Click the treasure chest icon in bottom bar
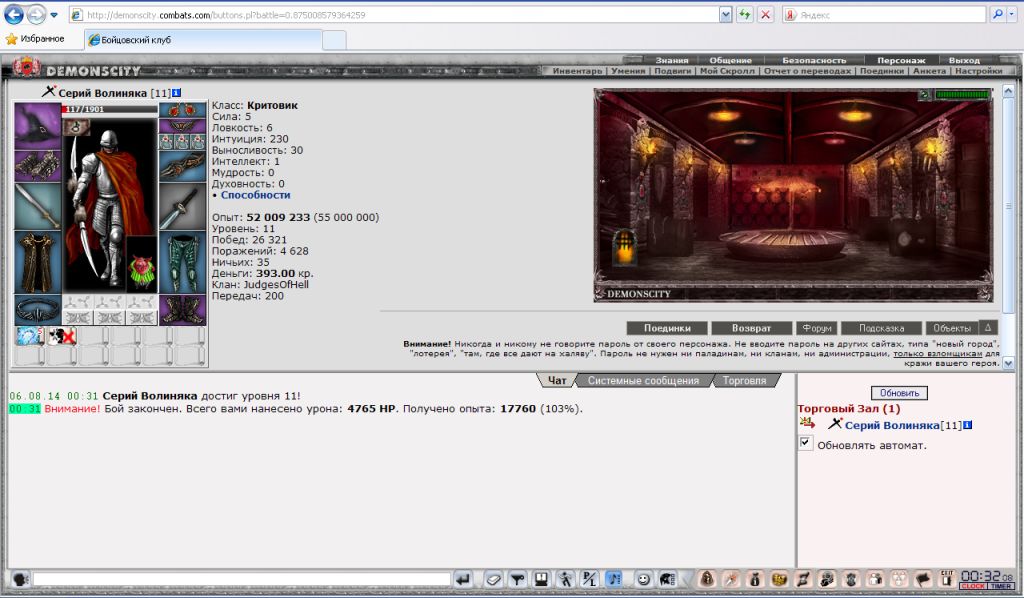Viewport: 1024px width, 598px height. (778, 579)
